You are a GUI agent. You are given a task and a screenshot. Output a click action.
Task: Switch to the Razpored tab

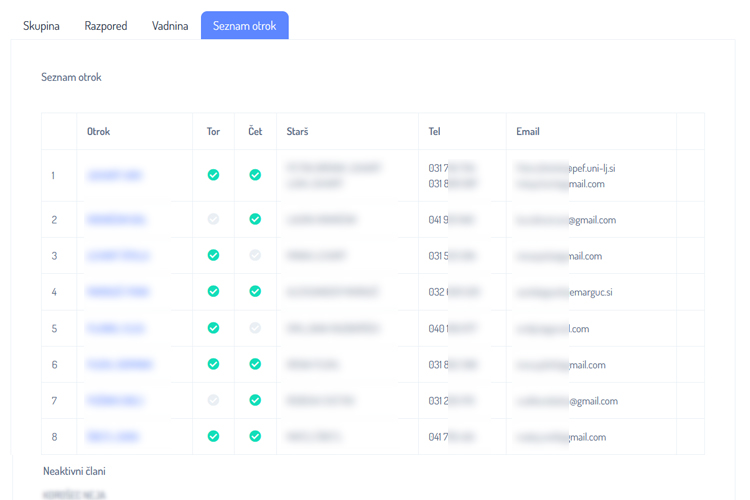106,26
